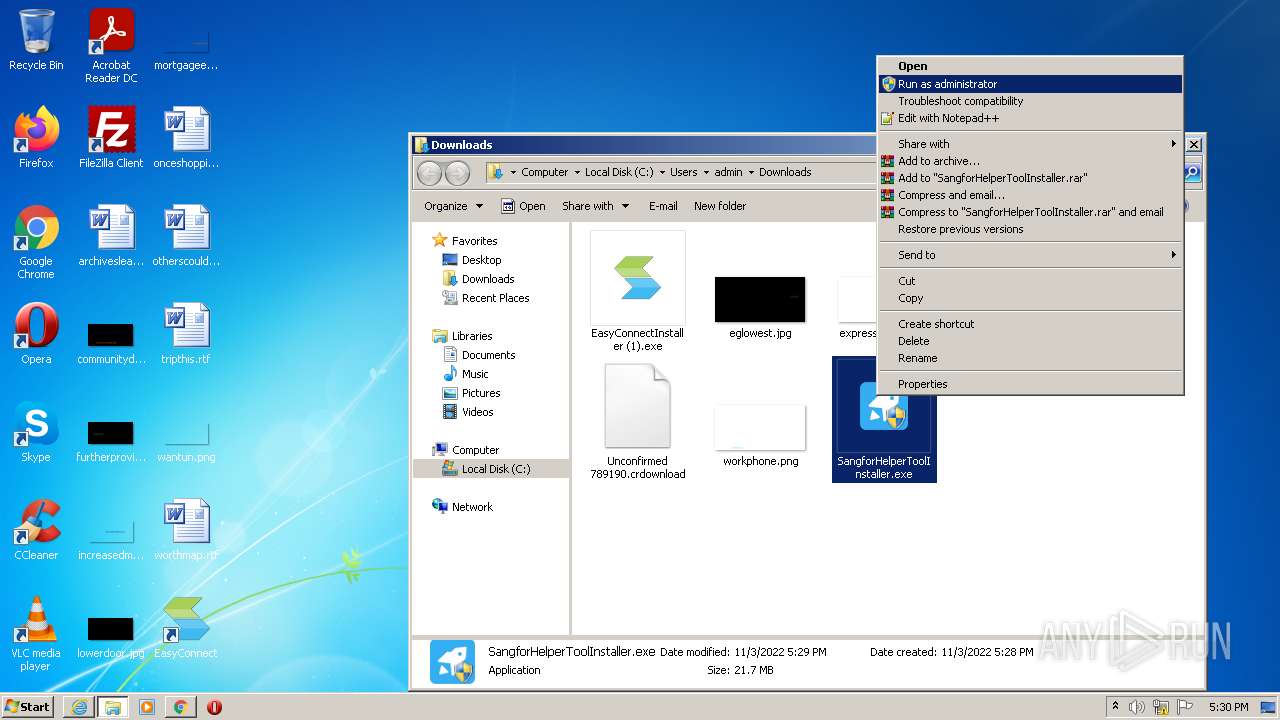
Task: Choose Edit with Notepad++
Action: [1030, 118]
